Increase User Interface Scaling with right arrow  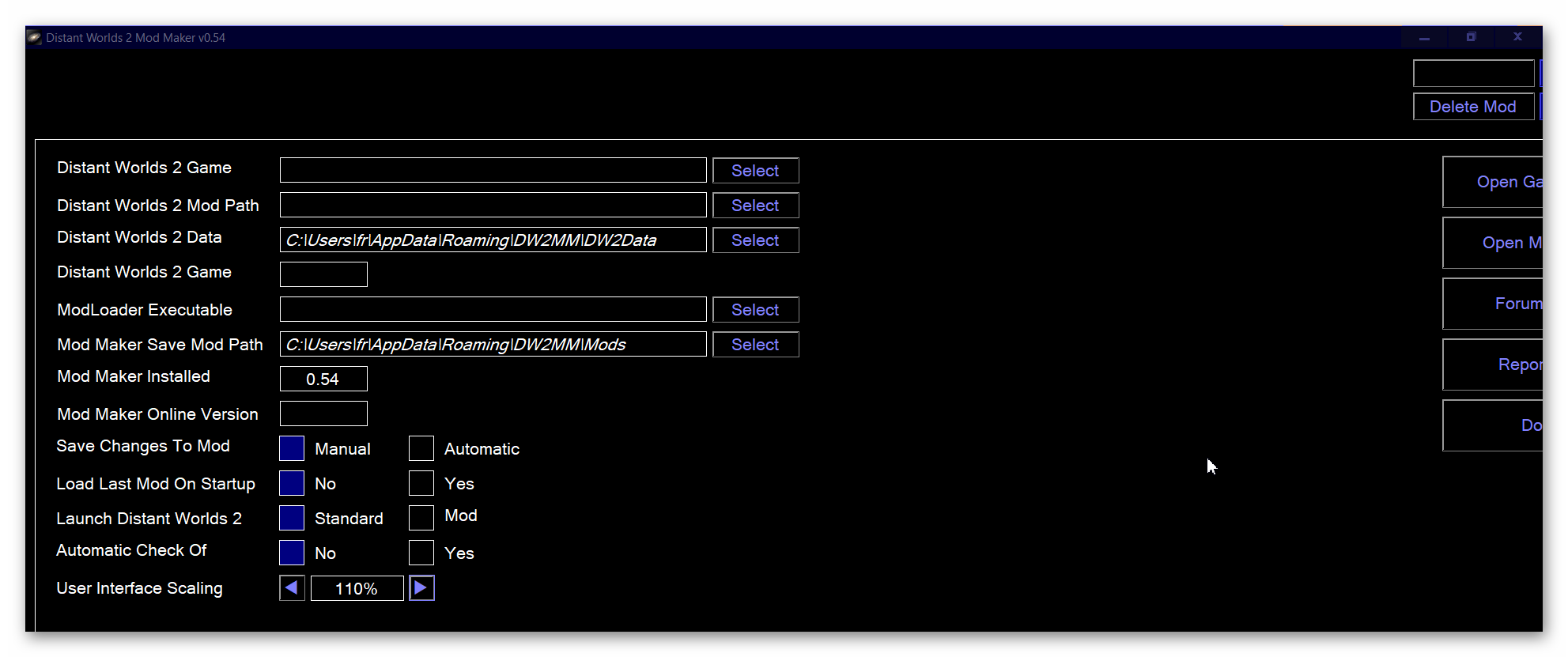tap(421, 587)
